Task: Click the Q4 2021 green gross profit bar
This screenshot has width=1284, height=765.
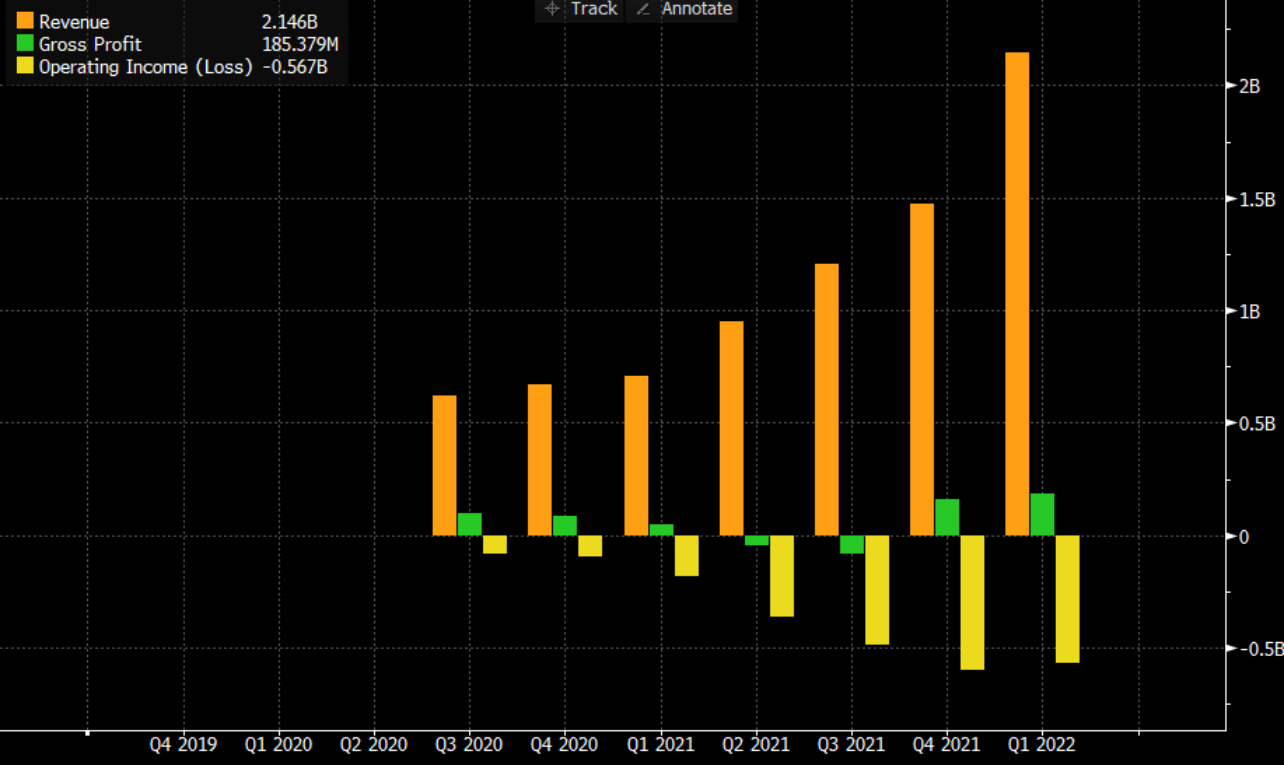Action: pyautogui.click(x=947, y=518)
